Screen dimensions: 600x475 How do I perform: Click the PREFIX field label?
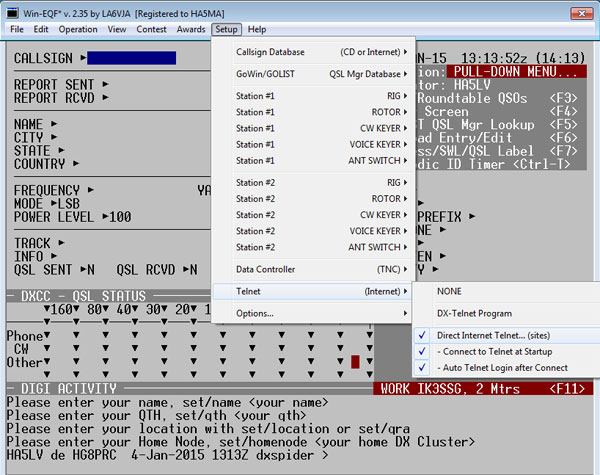(439, 217)
